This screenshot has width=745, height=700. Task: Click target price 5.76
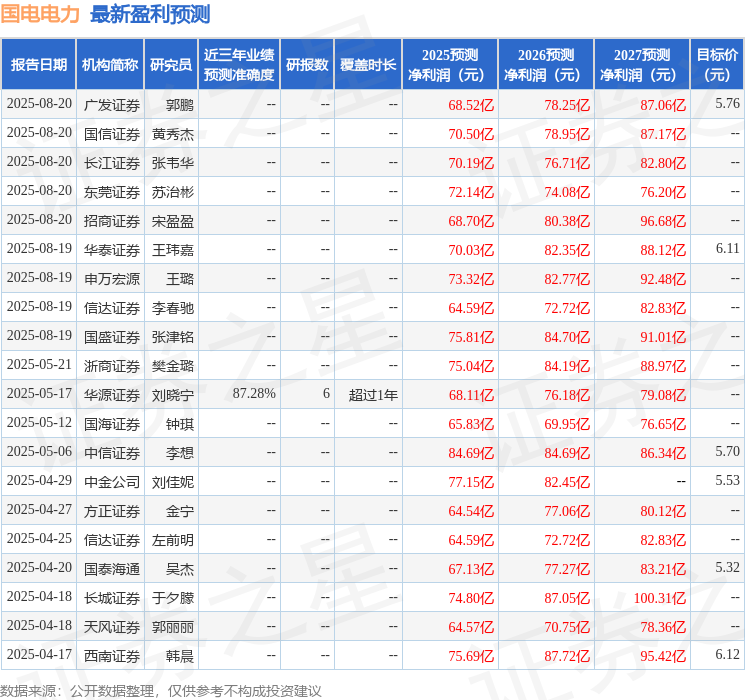727,104
